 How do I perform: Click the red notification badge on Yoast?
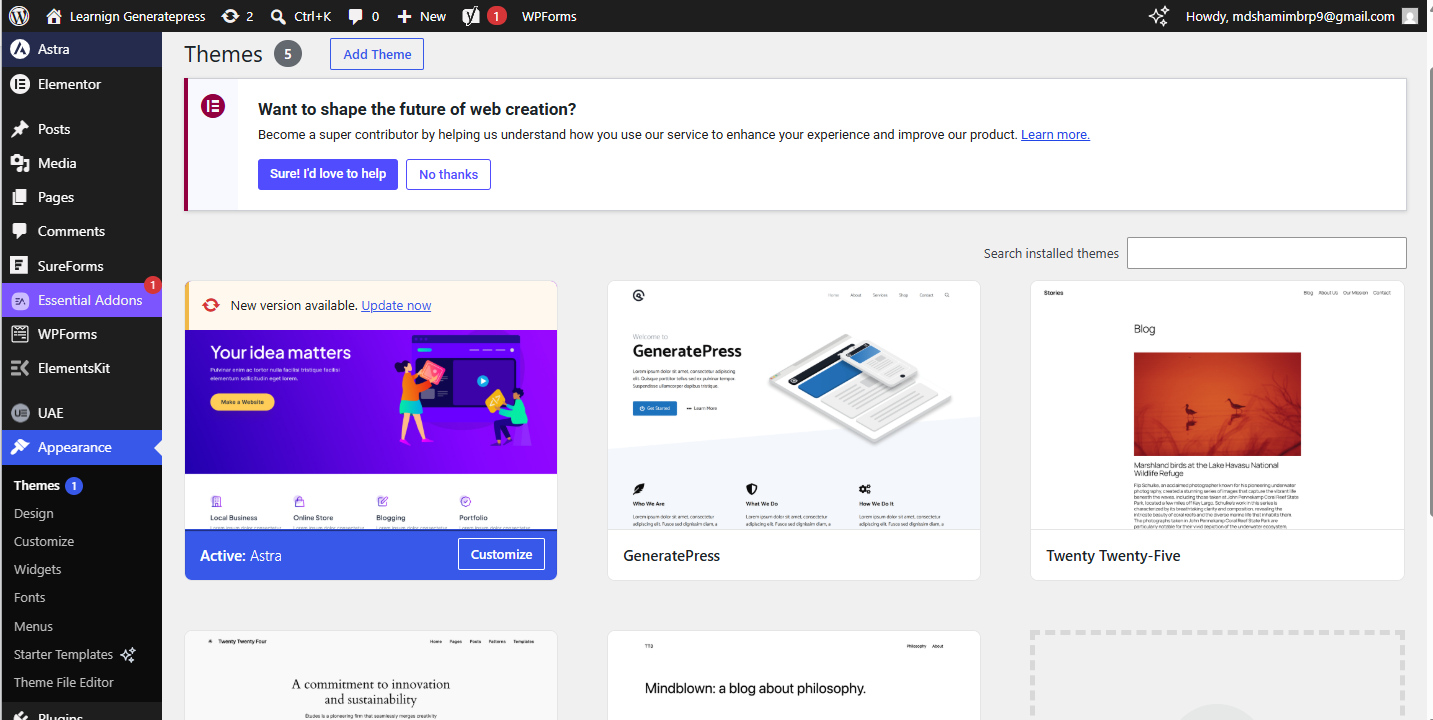(497, 16)
